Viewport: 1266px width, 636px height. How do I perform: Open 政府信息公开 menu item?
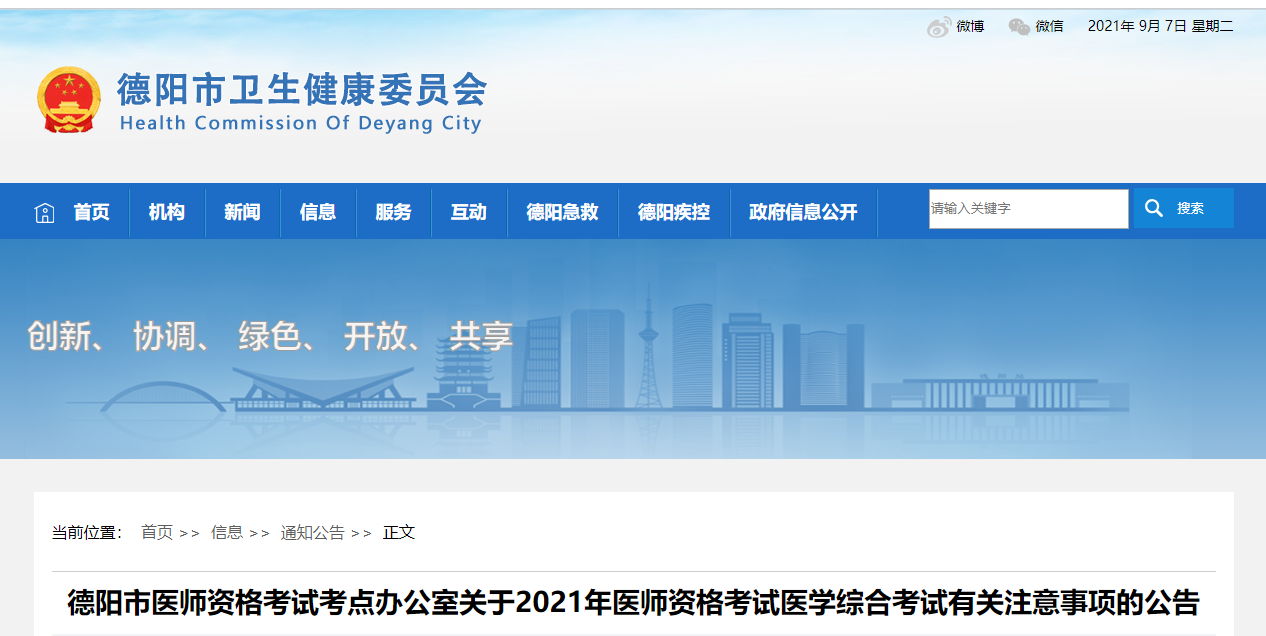(x=803, y=212)
